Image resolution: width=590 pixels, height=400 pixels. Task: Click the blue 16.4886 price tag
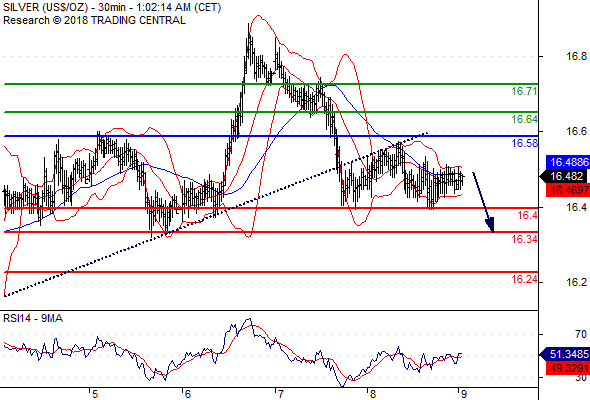click(x=568, y=162)
